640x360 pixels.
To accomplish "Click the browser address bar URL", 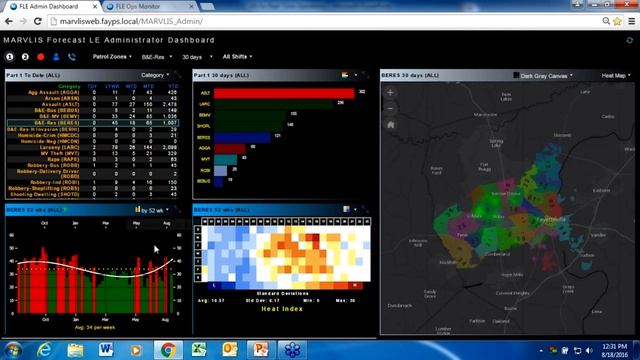I will click(131, 21).
